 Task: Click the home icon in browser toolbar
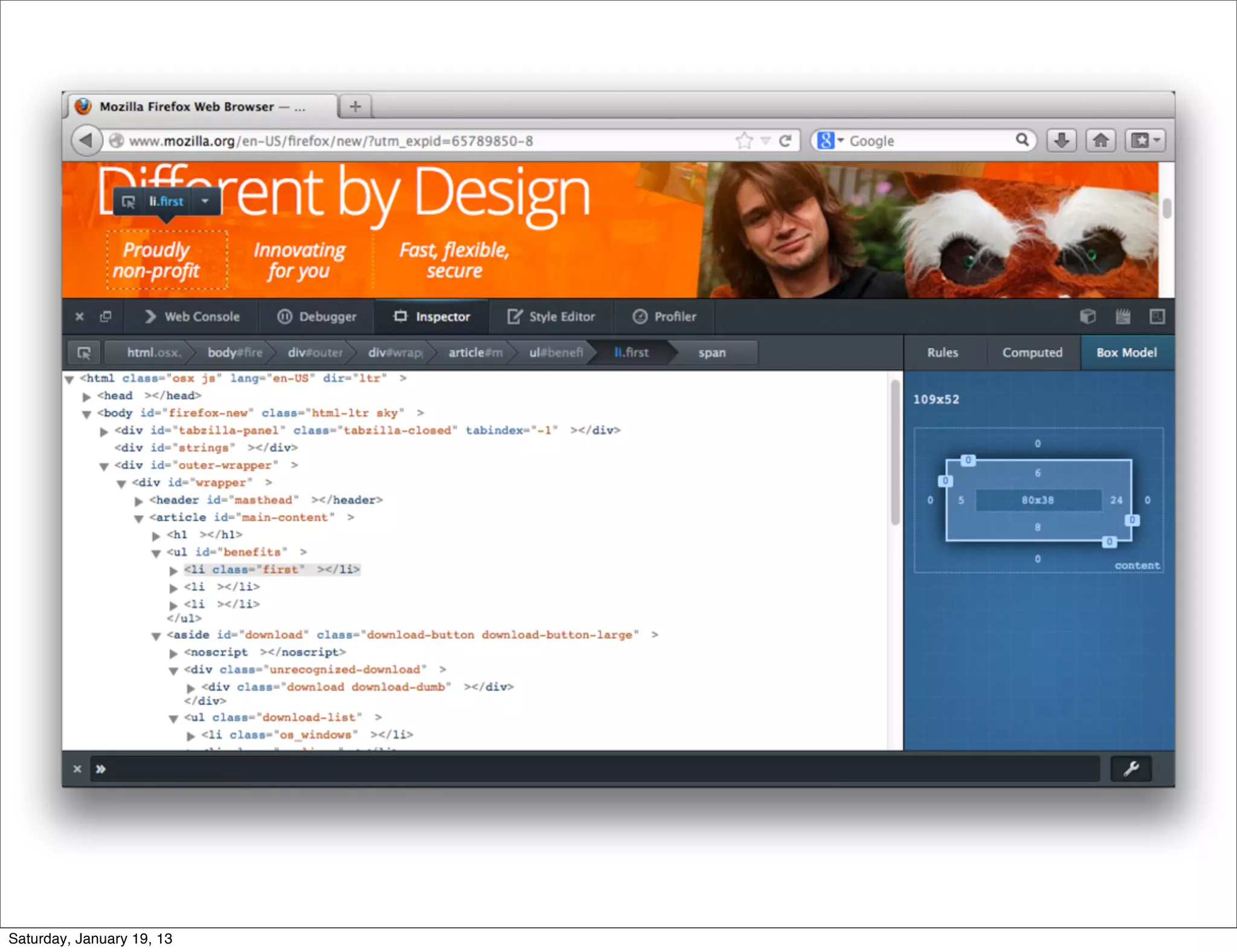[x=1100, y=141]
